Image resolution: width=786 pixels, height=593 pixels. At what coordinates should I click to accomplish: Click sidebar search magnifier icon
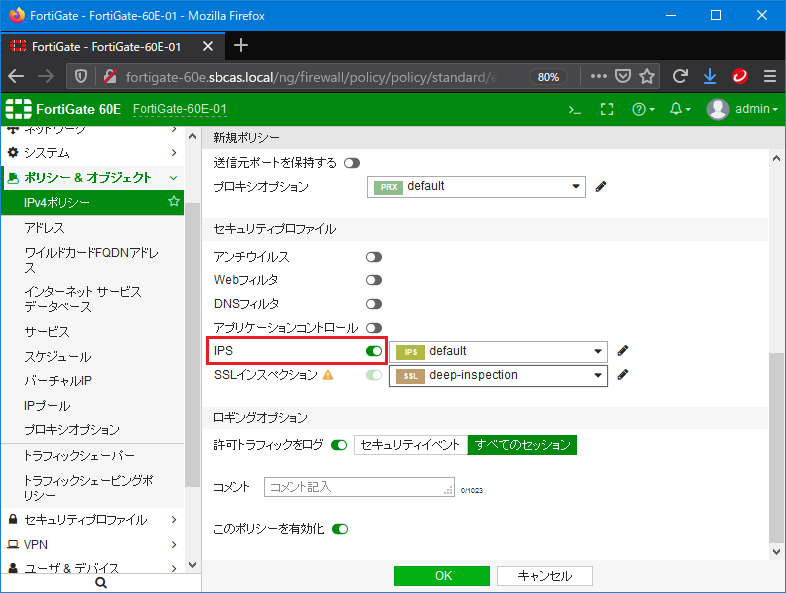(x=101, y=583)
